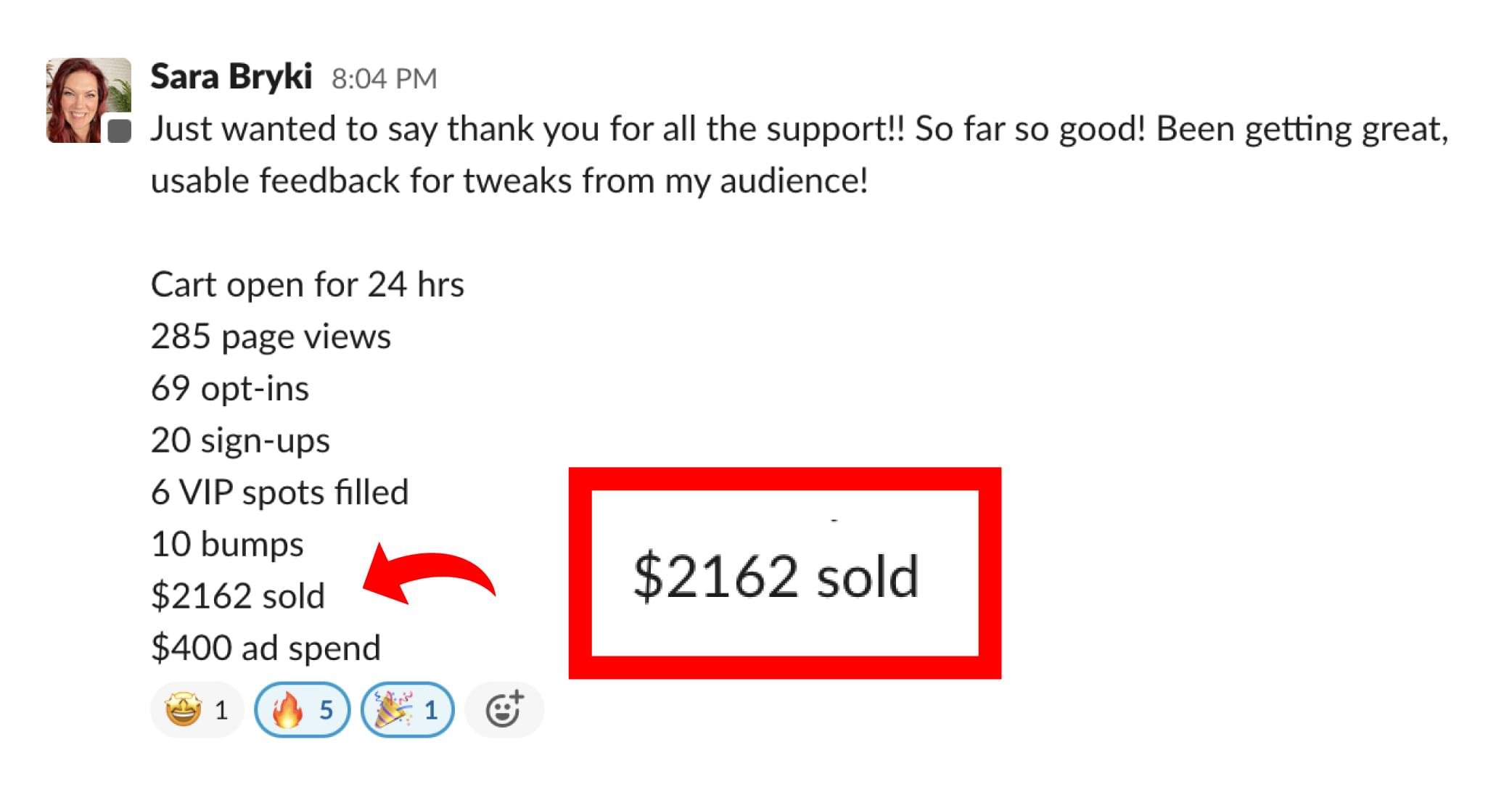Click the "Cart open for 24 hrs" line
This screenshot has height=787, width=1512.
pos(307,284)
